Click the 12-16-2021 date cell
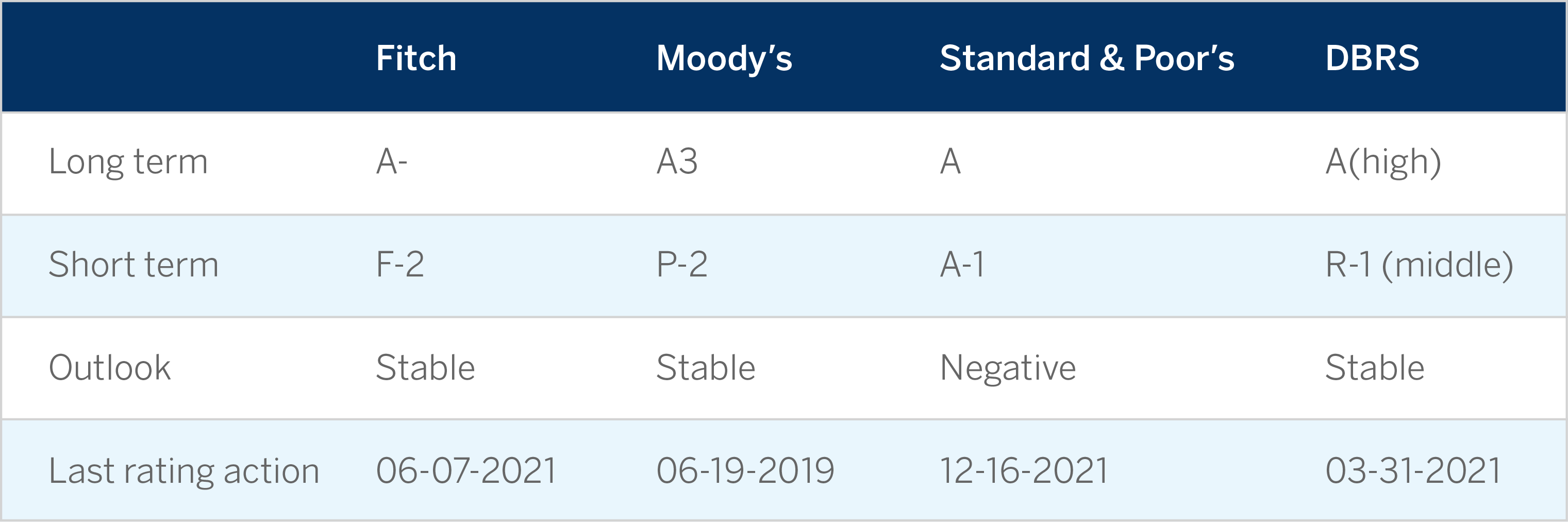Viewport: 1568px width, 522px height. tap(1024, 471)
